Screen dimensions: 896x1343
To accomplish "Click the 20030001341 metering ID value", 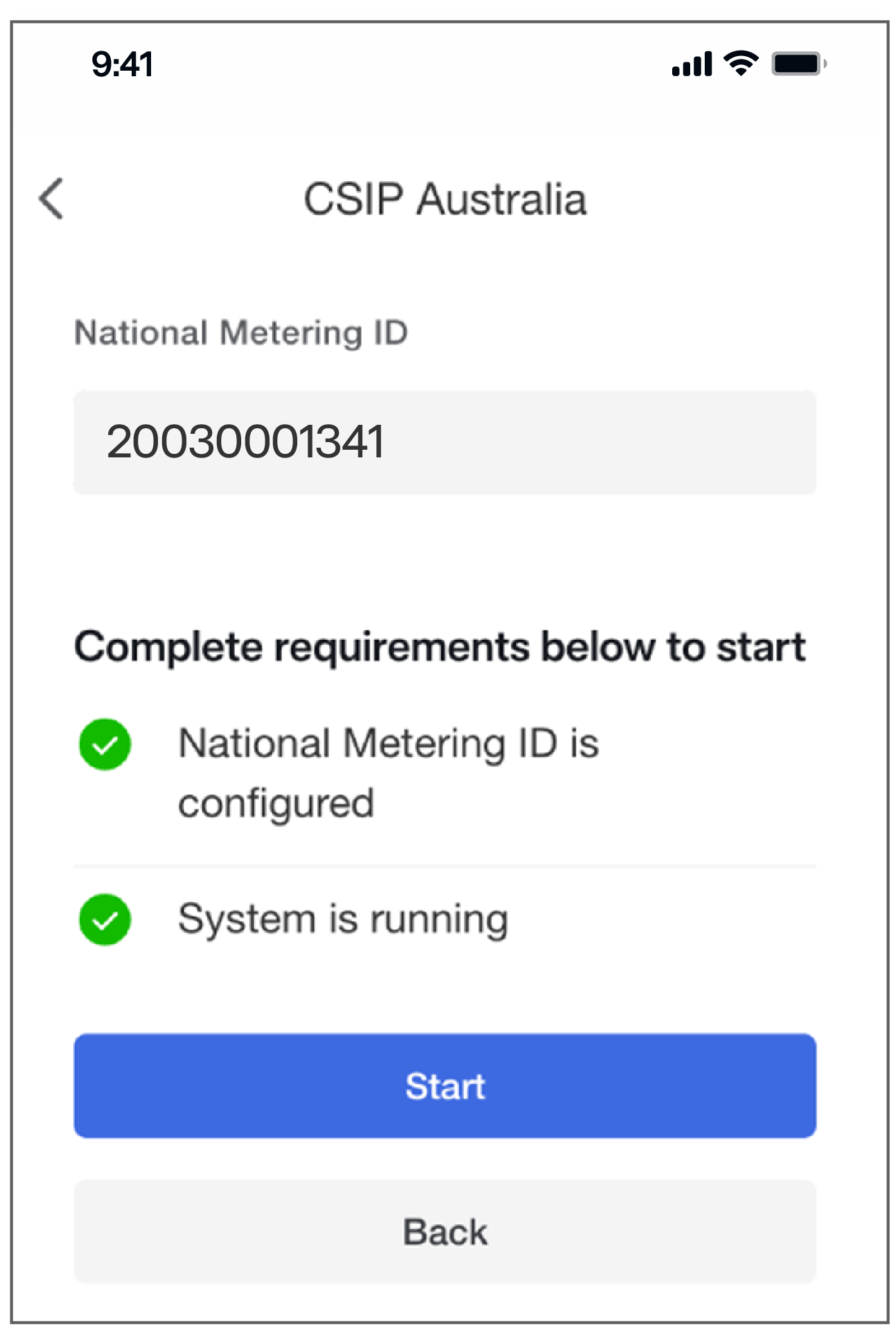I will point(245,441).
